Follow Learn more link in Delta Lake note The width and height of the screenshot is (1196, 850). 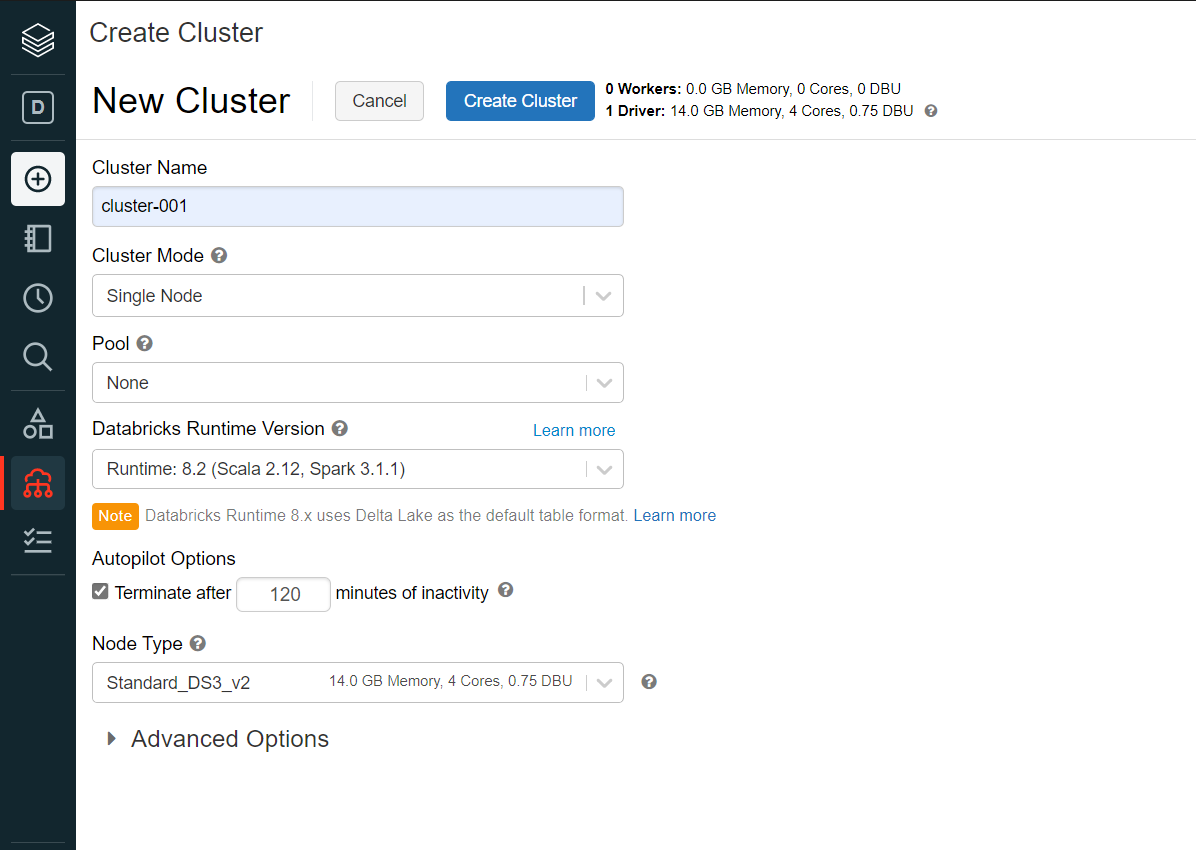tap(674, 516)
